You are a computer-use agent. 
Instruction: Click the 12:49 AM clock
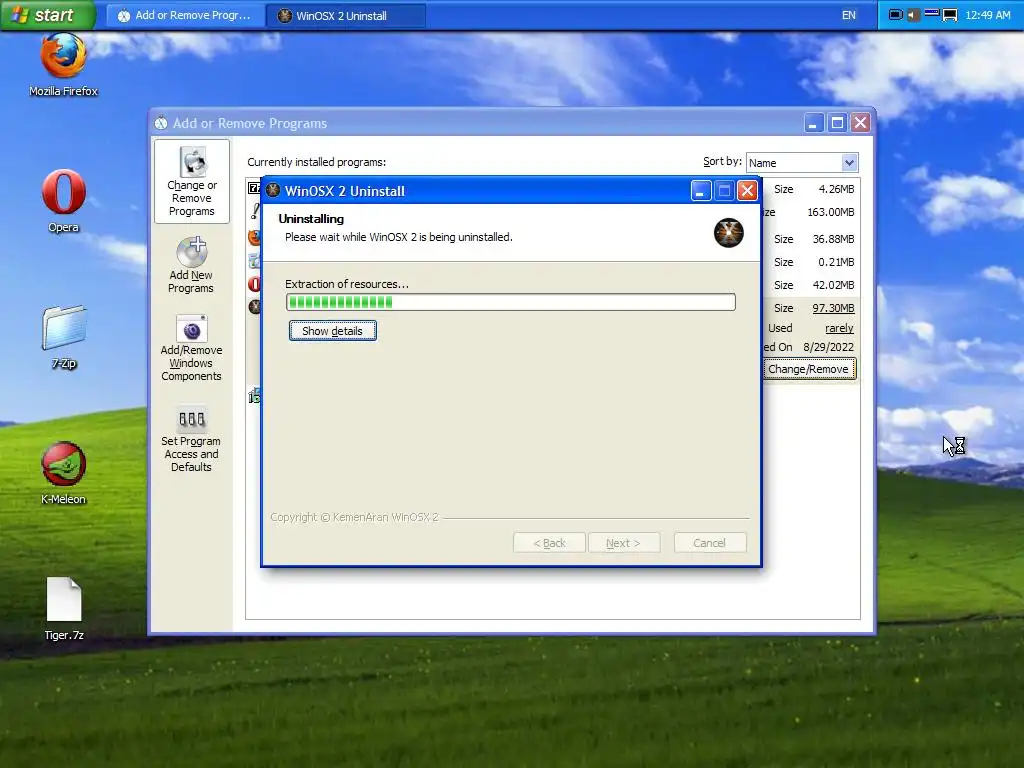987,15
